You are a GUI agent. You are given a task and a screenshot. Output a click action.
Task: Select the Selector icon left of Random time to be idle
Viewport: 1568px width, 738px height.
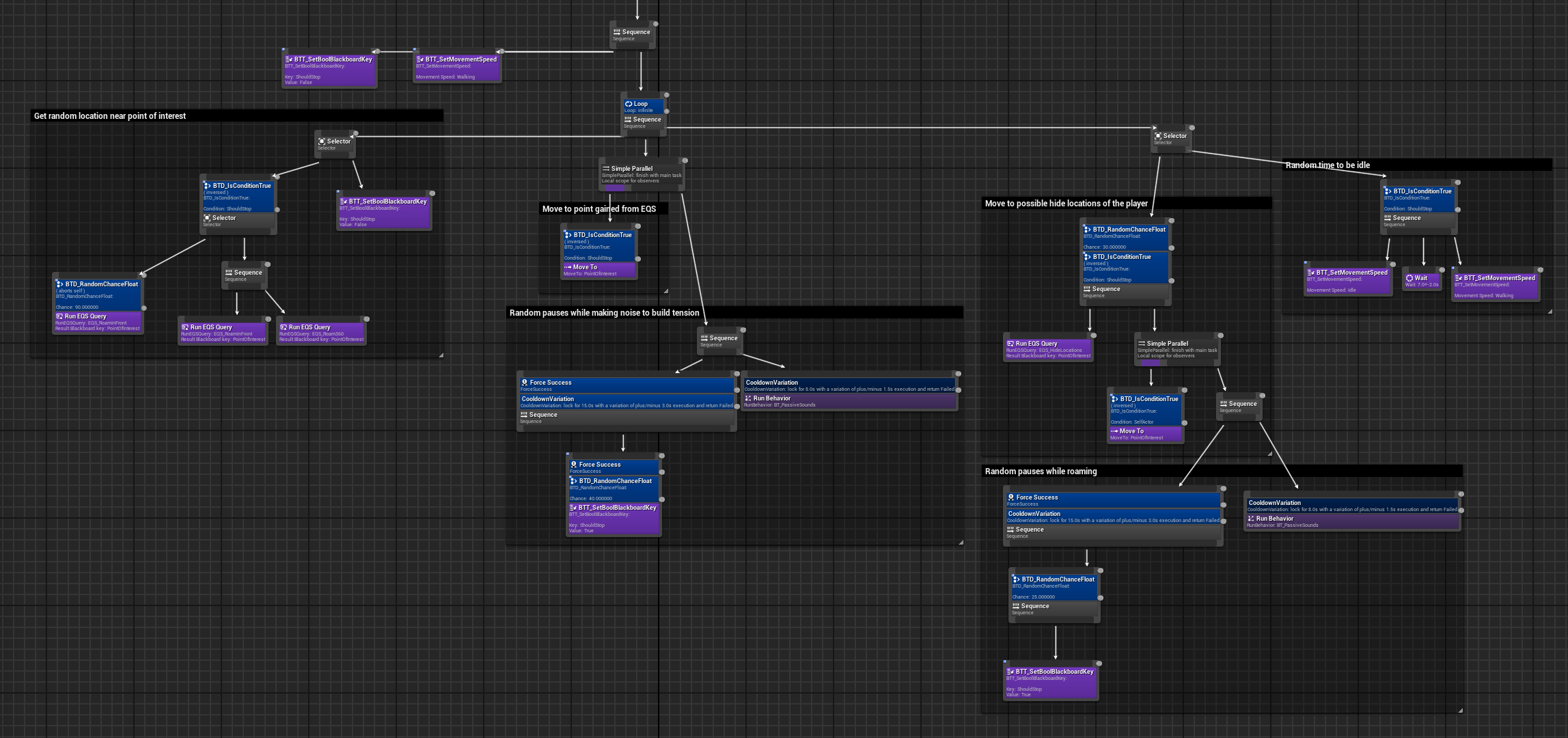1157,136
